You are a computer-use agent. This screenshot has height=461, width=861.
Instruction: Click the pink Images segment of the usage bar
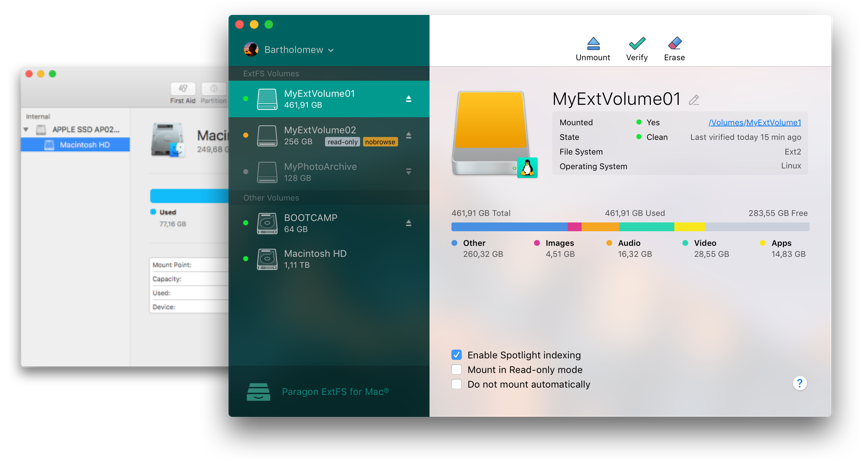574,227
